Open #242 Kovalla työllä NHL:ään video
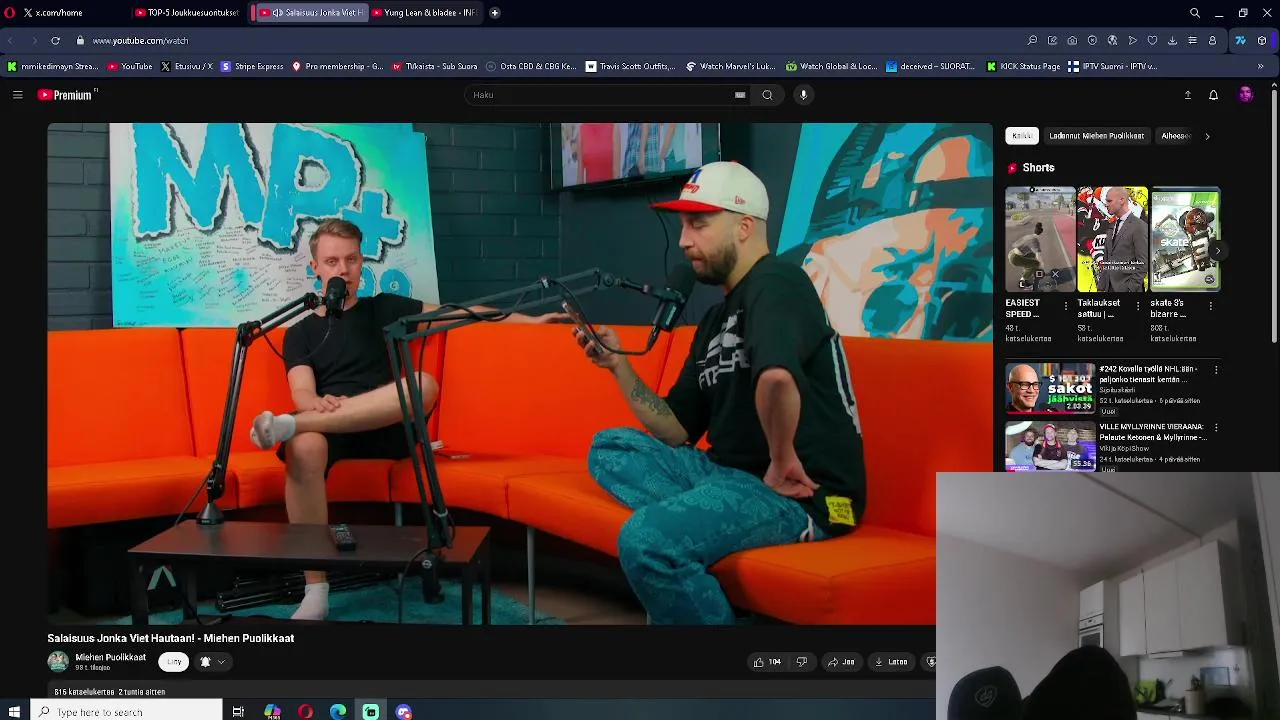Image resolution: width=1280 pixels, height=720 pixels. coord(1051,388)
